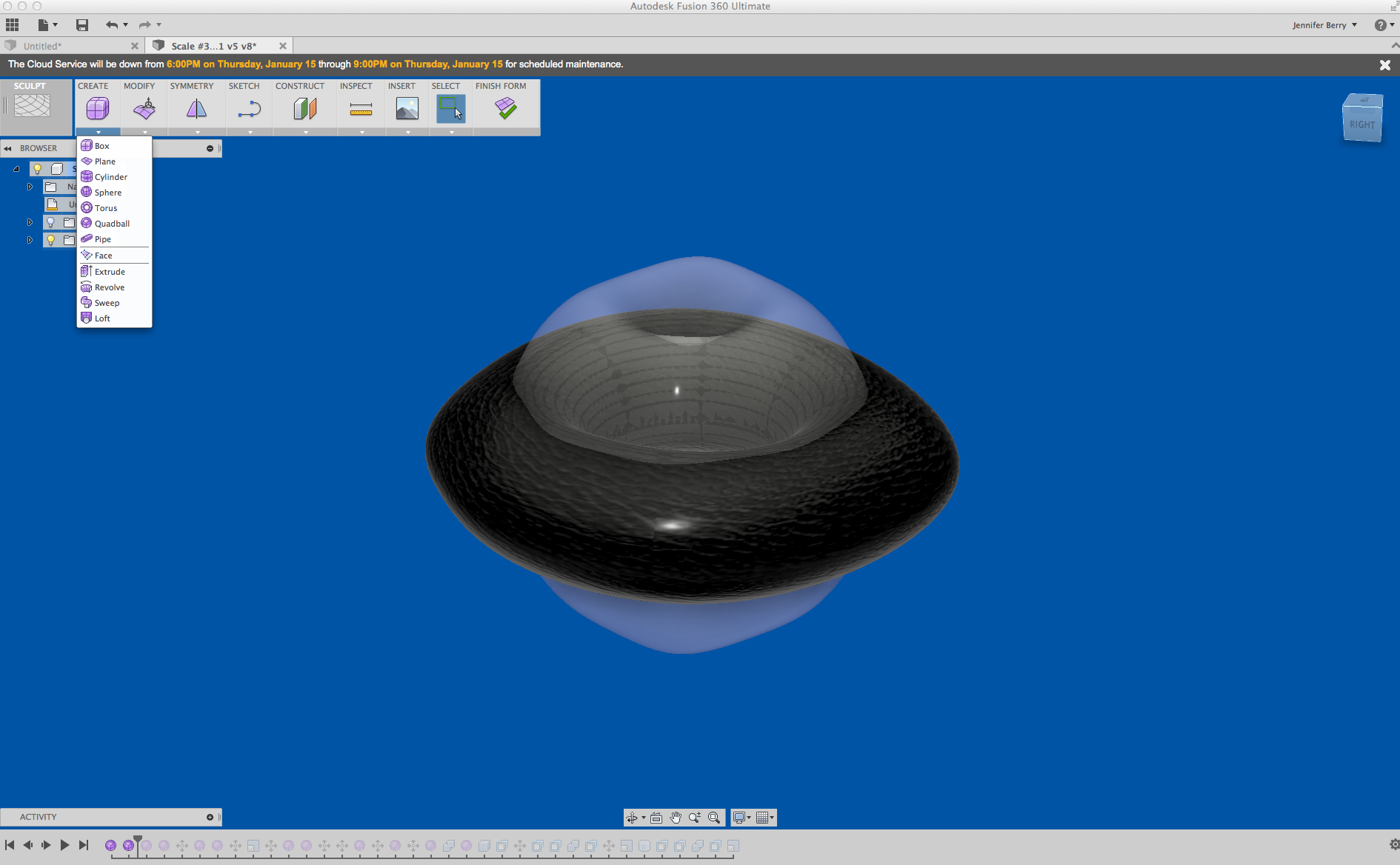1400x865 pixels.
Task: Click the Inspect measure ruler icon
Action: [361, 110]
